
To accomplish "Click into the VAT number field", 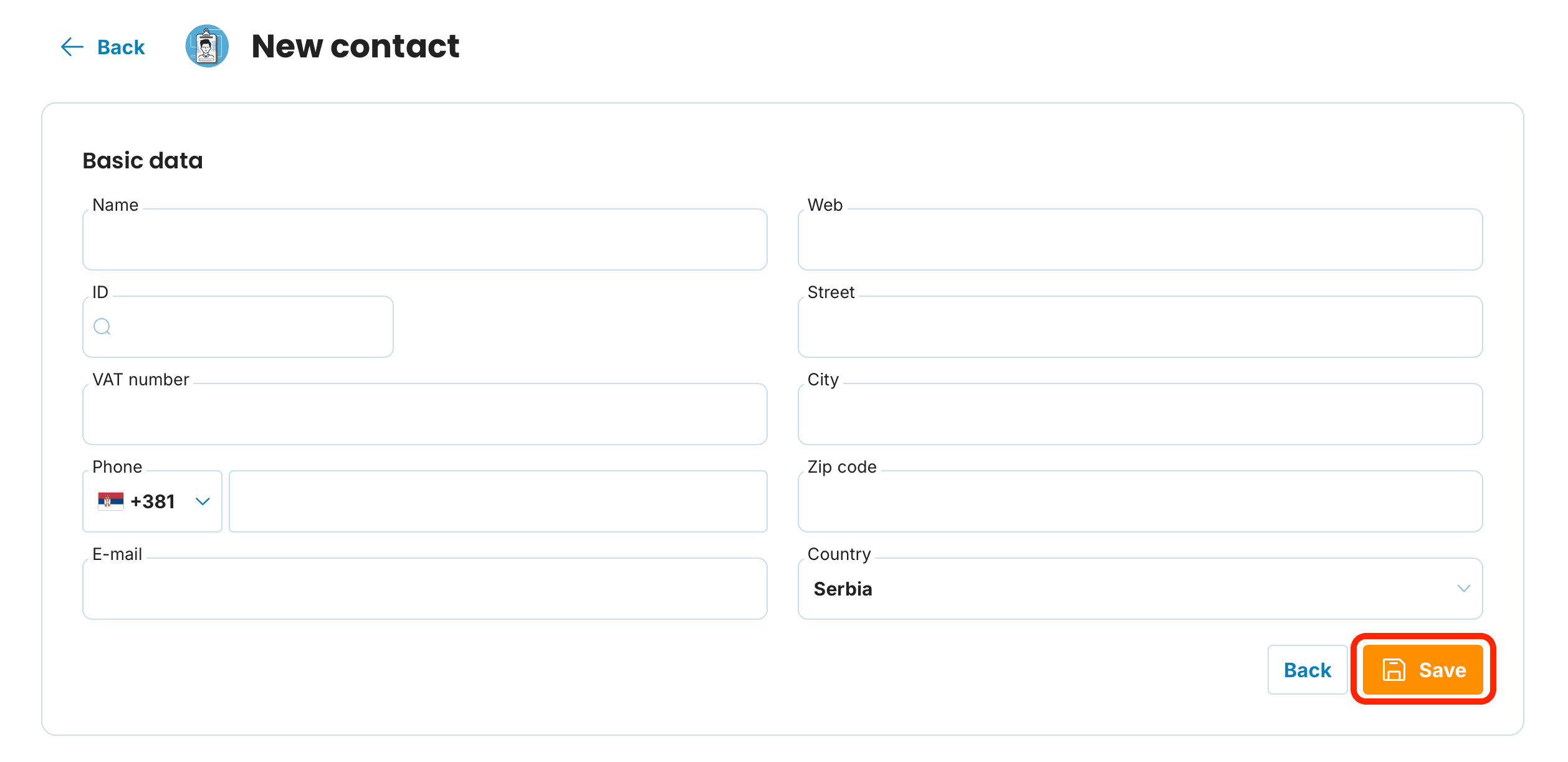I will 425,414.
